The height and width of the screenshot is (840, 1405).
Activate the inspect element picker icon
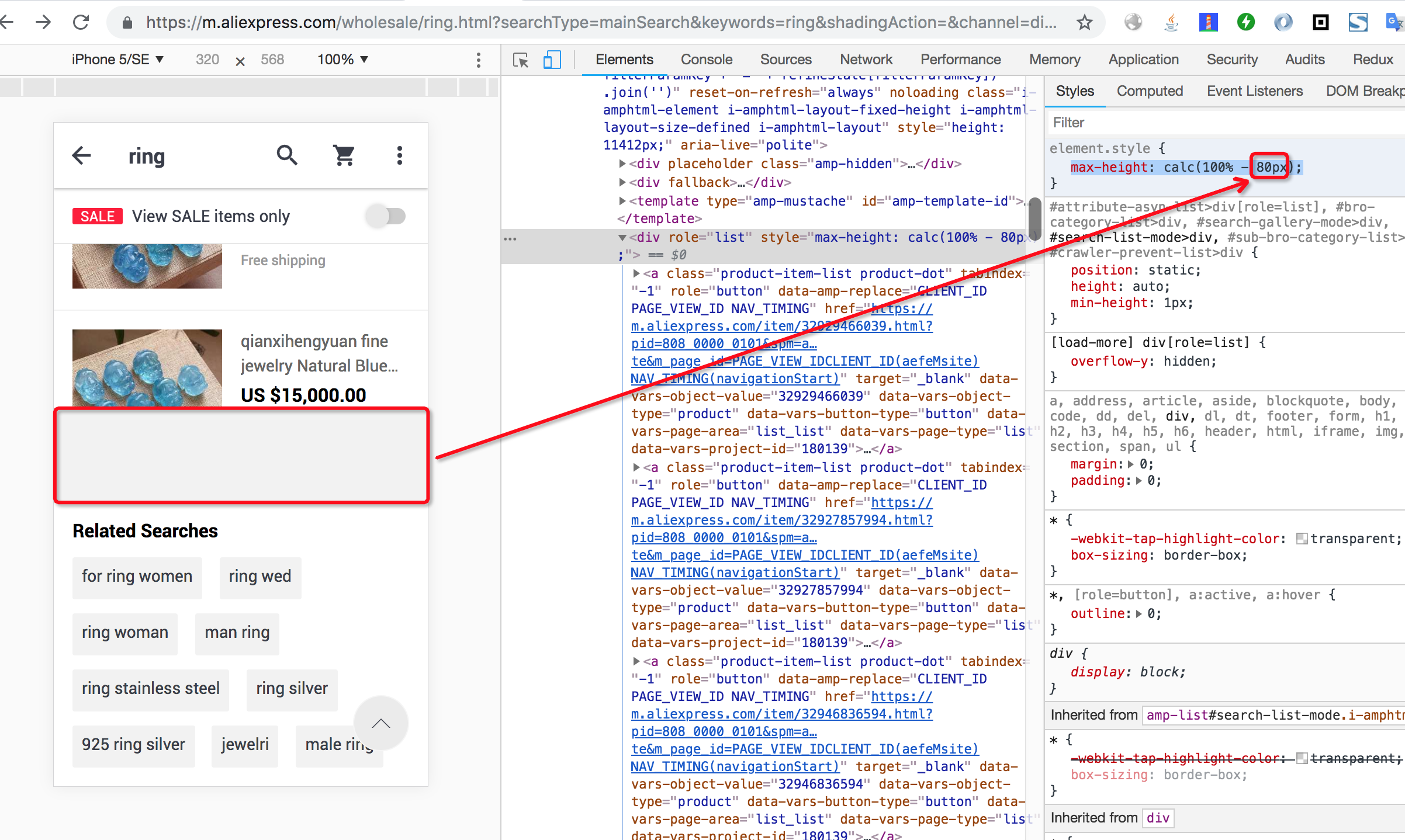click(x=520, y=60)
